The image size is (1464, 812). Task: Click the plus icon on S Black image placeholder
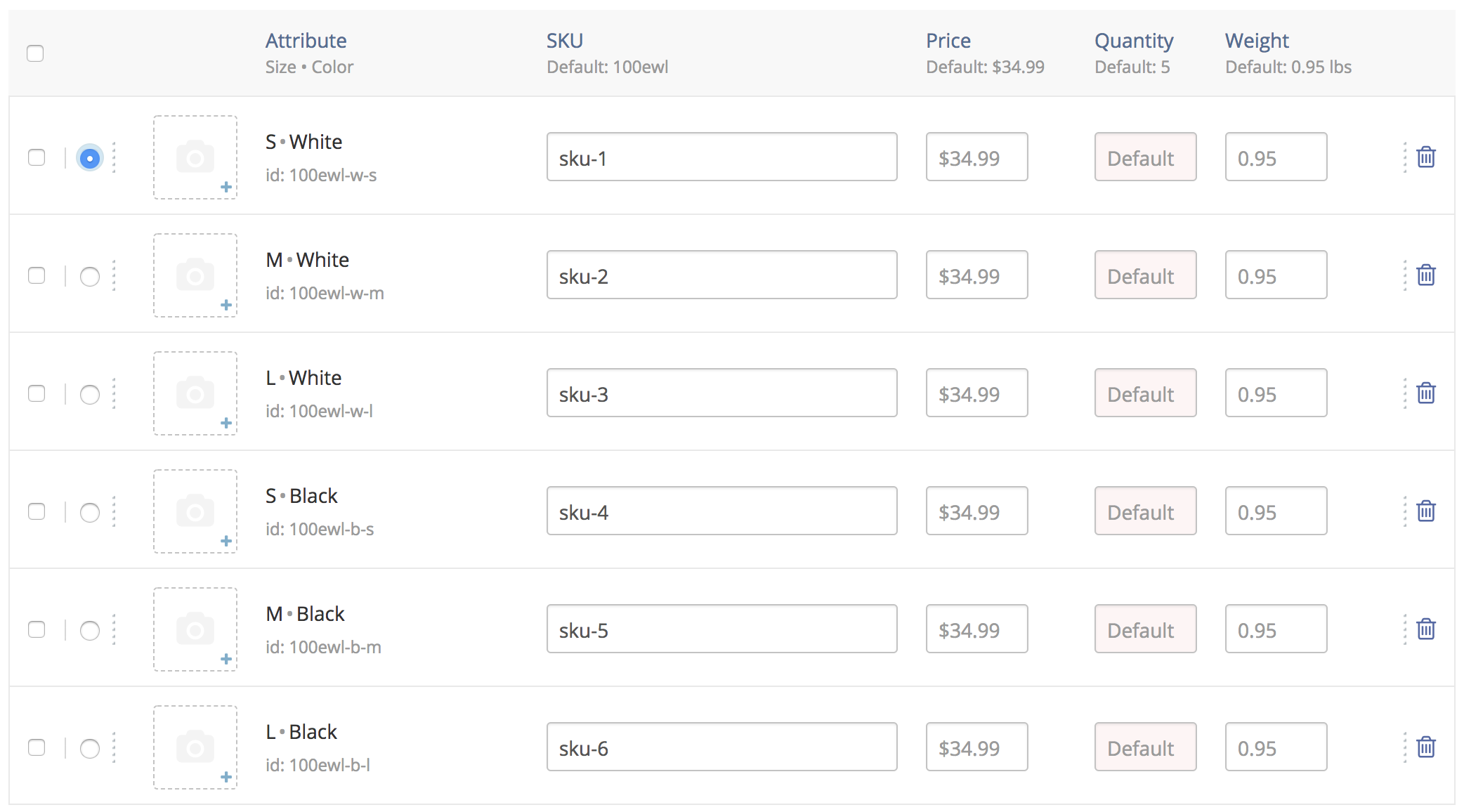pos(226,541)
